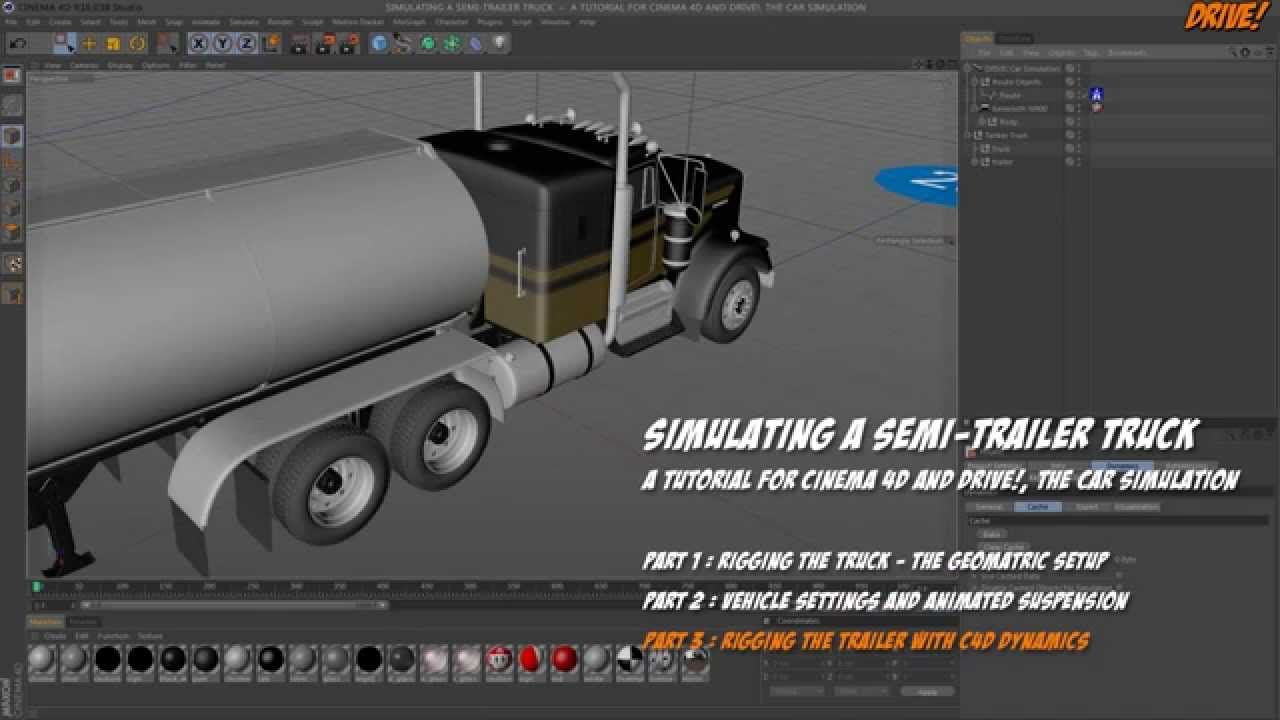
Task: Click Render to Picture Viewer icon
Action: pyautogui.click(x=324, y=44)
